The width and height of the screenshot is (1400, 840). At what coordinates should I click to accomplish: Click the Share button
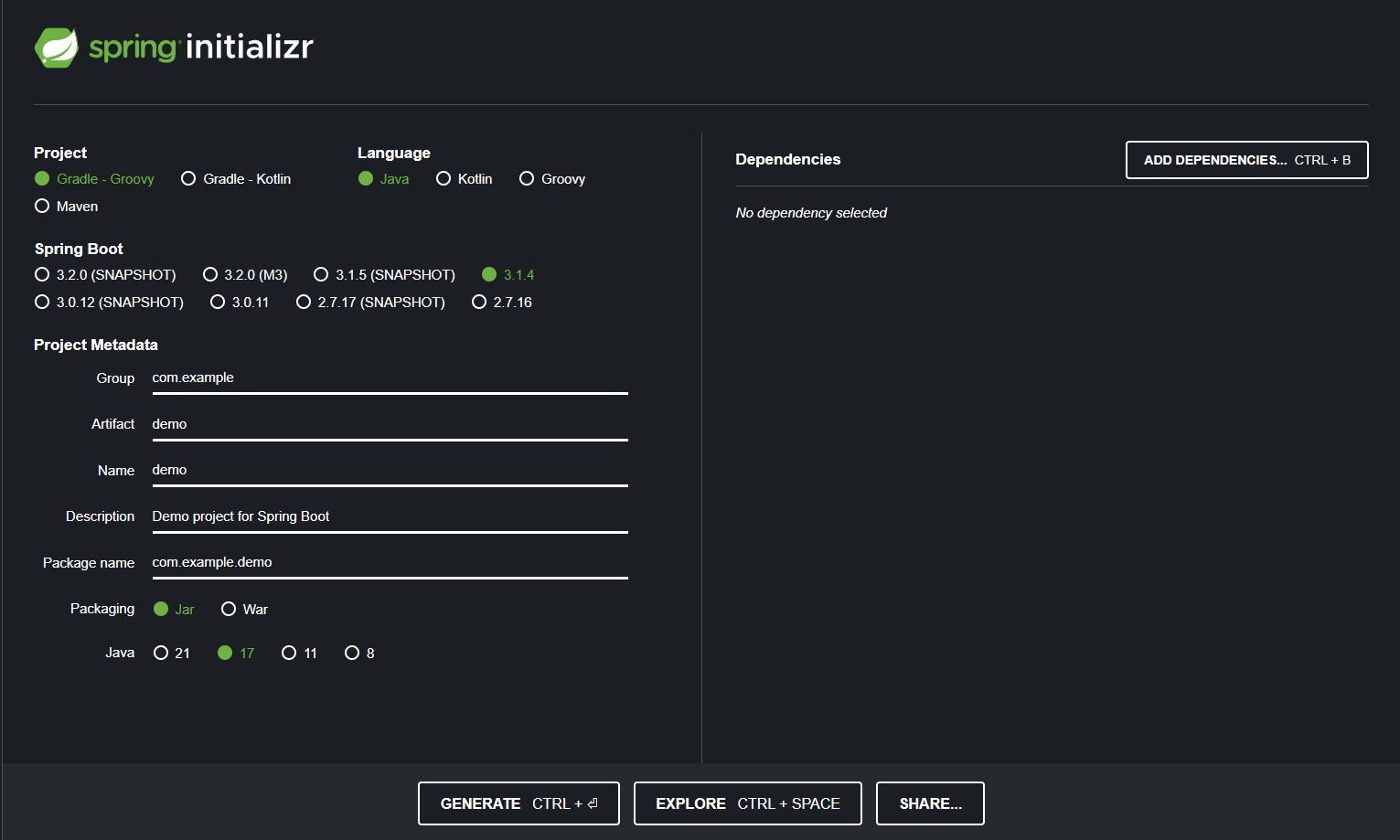tap(930, 803)
